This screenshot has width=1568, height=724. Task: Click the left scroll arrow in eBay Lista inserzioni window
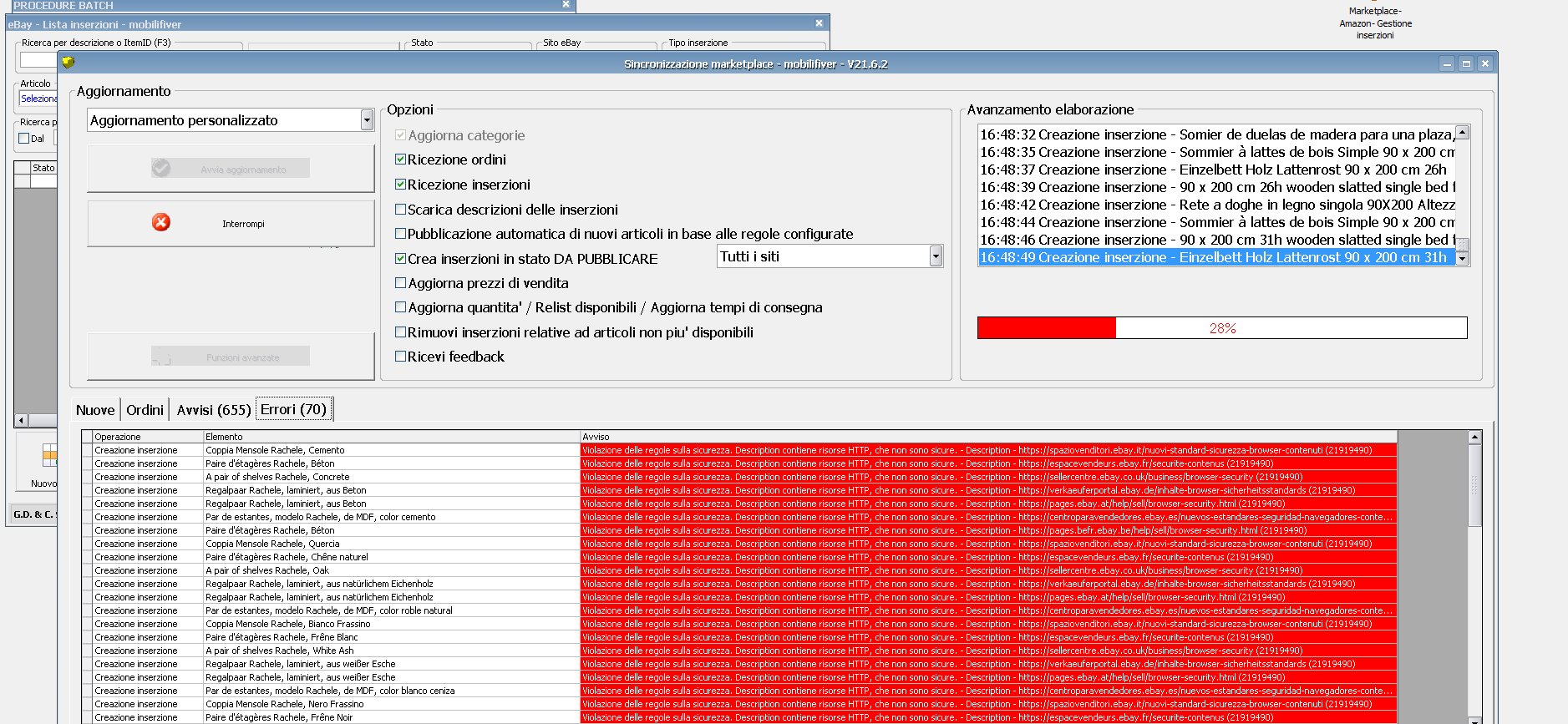click(x=21, y=420)
